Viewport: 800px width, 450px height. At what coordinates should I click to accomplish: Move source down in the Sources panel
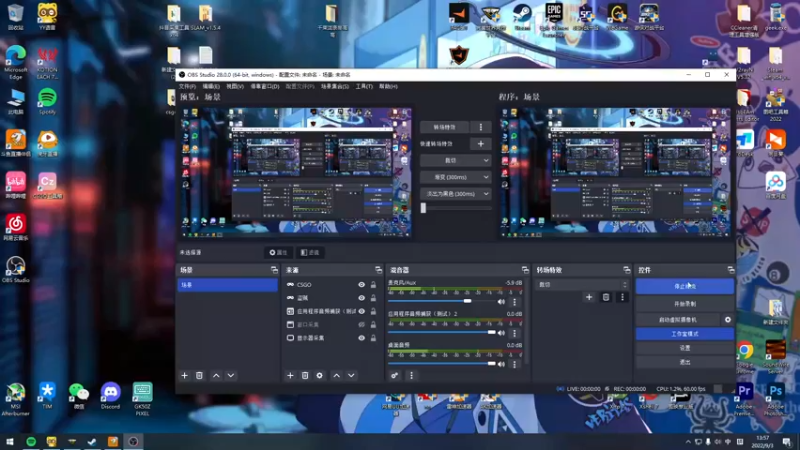(x=352, y=376)
